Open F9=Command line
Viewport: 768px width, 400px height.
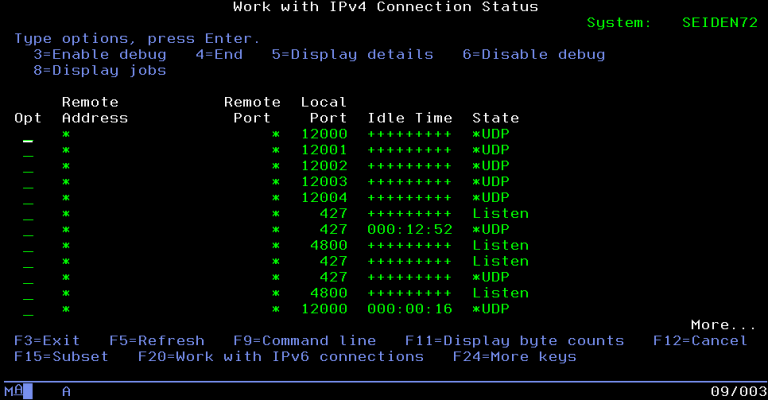click(305, 341)
